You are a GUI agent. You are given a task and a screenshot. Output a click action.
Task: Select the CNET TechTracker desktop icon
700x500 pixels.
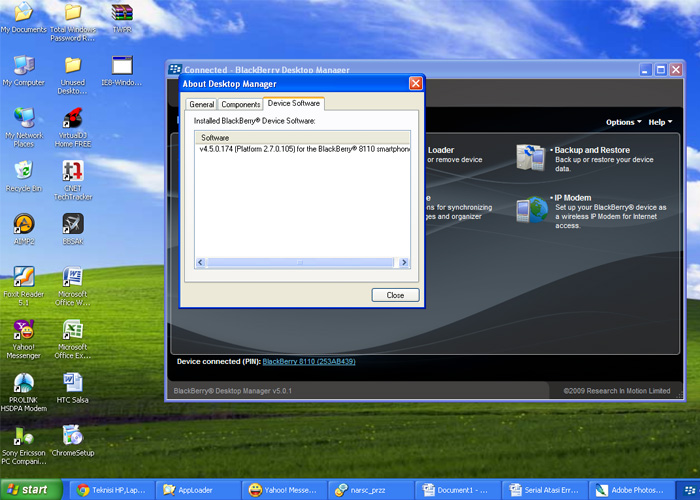click(x=72, y=171)
